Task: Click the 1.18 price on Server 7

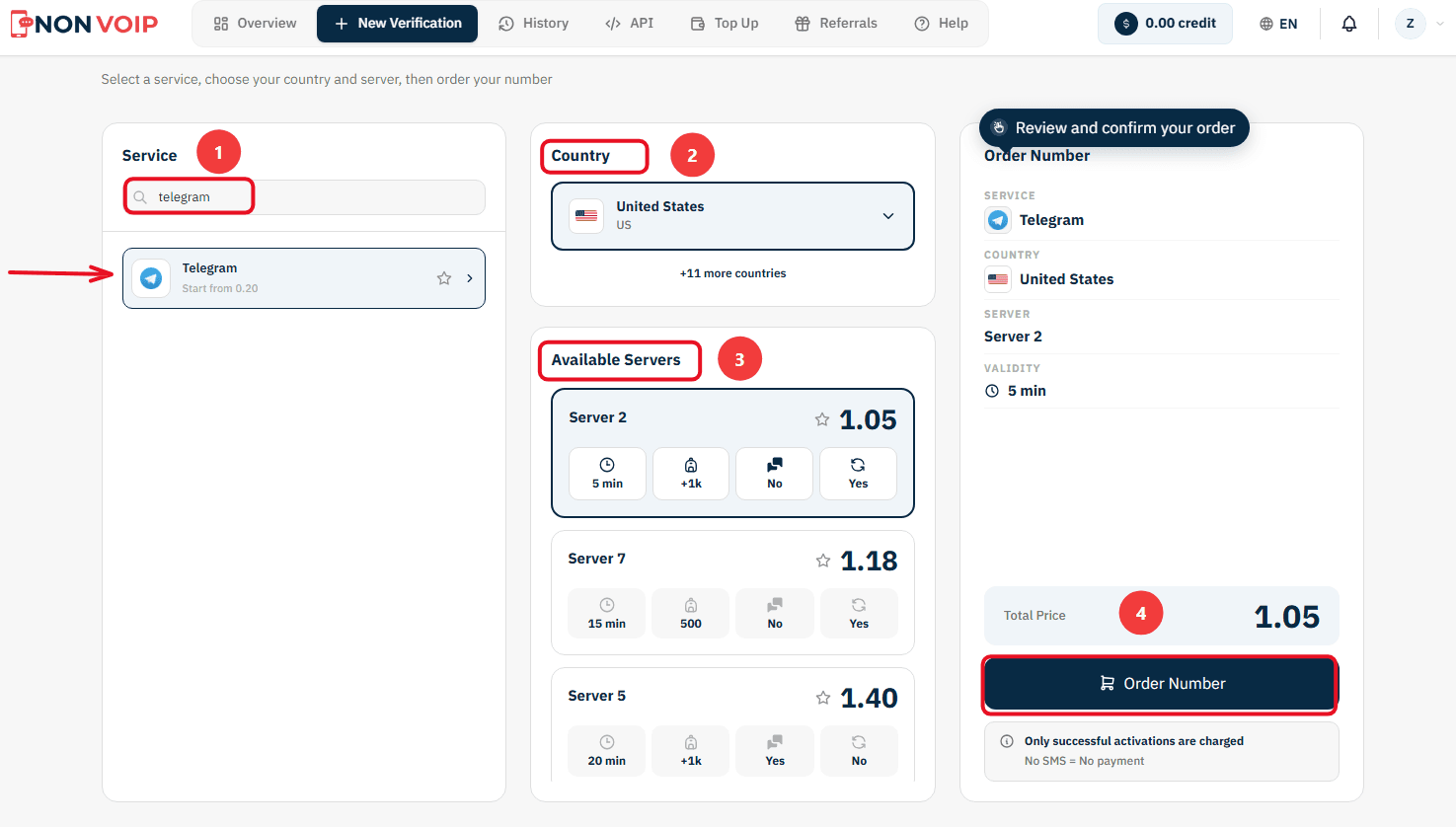Action: click(x=869, y=562)
